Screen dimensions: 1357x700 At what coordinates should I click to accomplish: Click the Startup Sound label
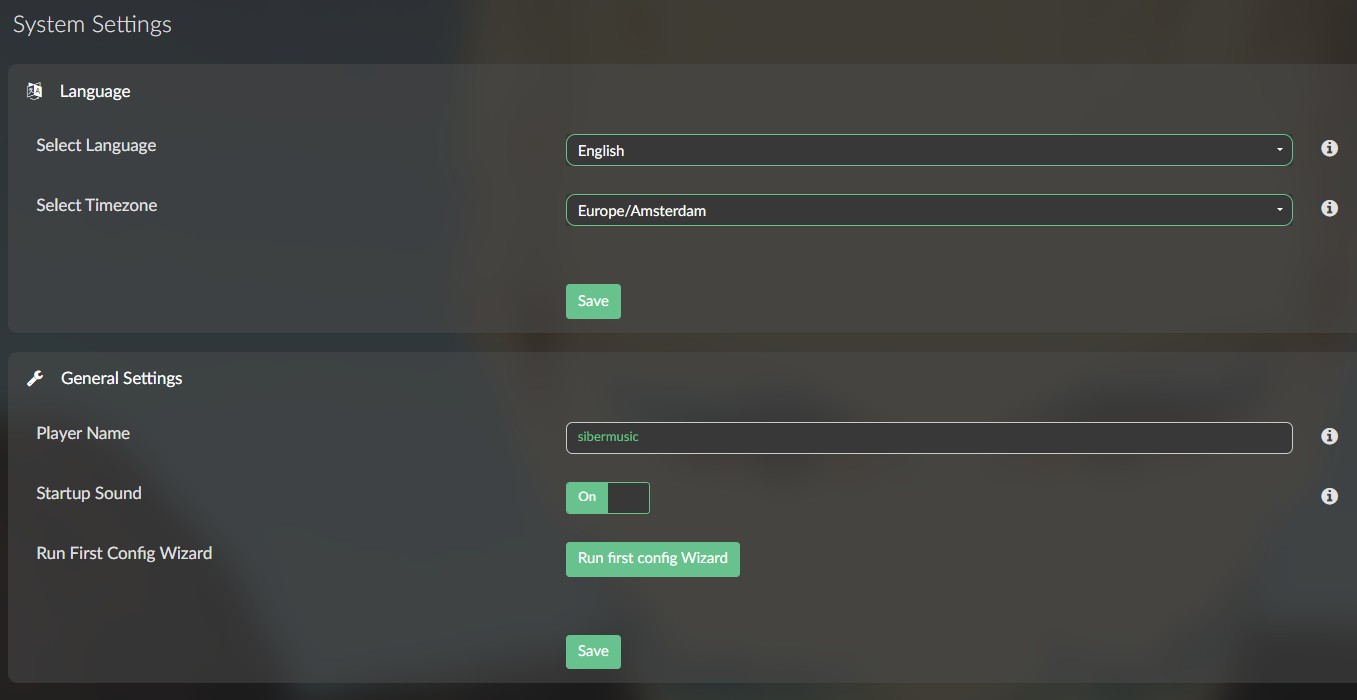(x=88, y=493)
